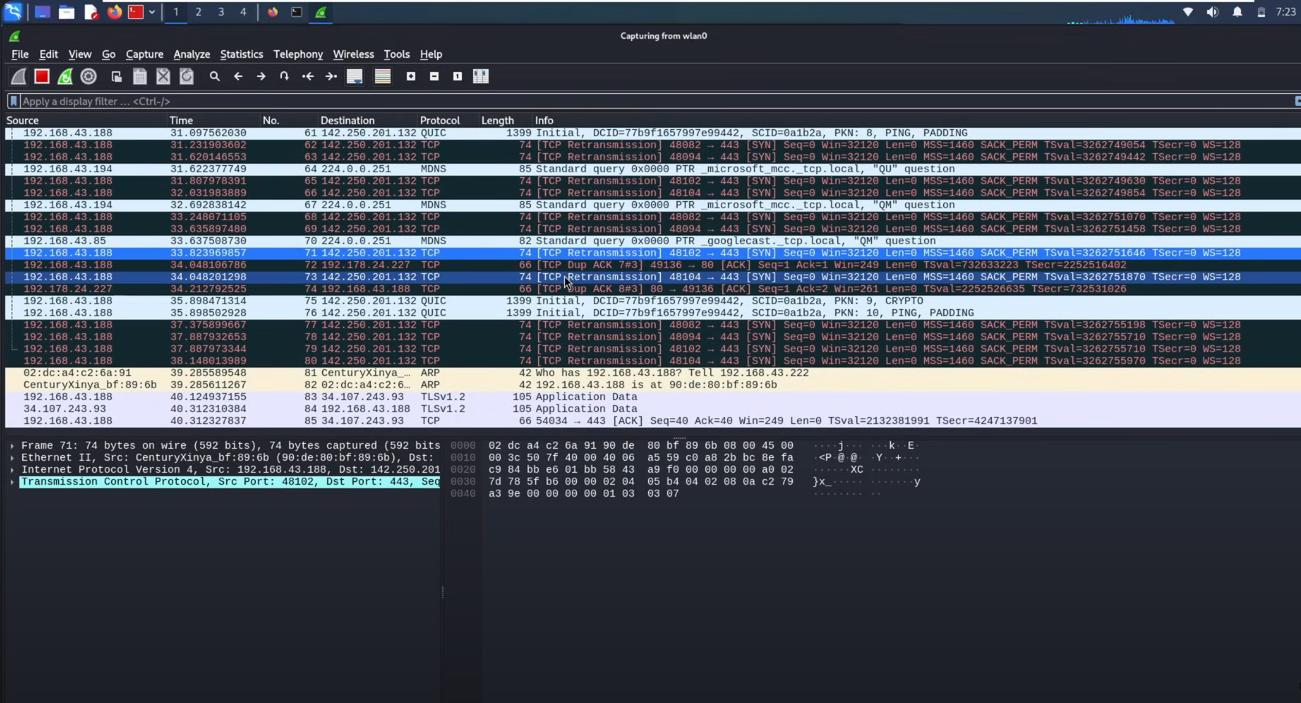1301x703 pixels.
Task: Expand the Frame 71 details row
Action: coord(12,446)
